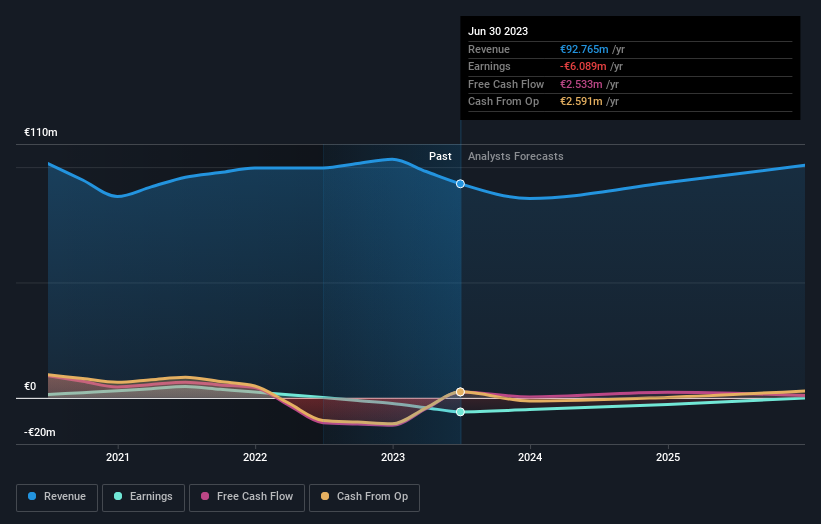Click the 2025 x-axis label

coord(668,457)
